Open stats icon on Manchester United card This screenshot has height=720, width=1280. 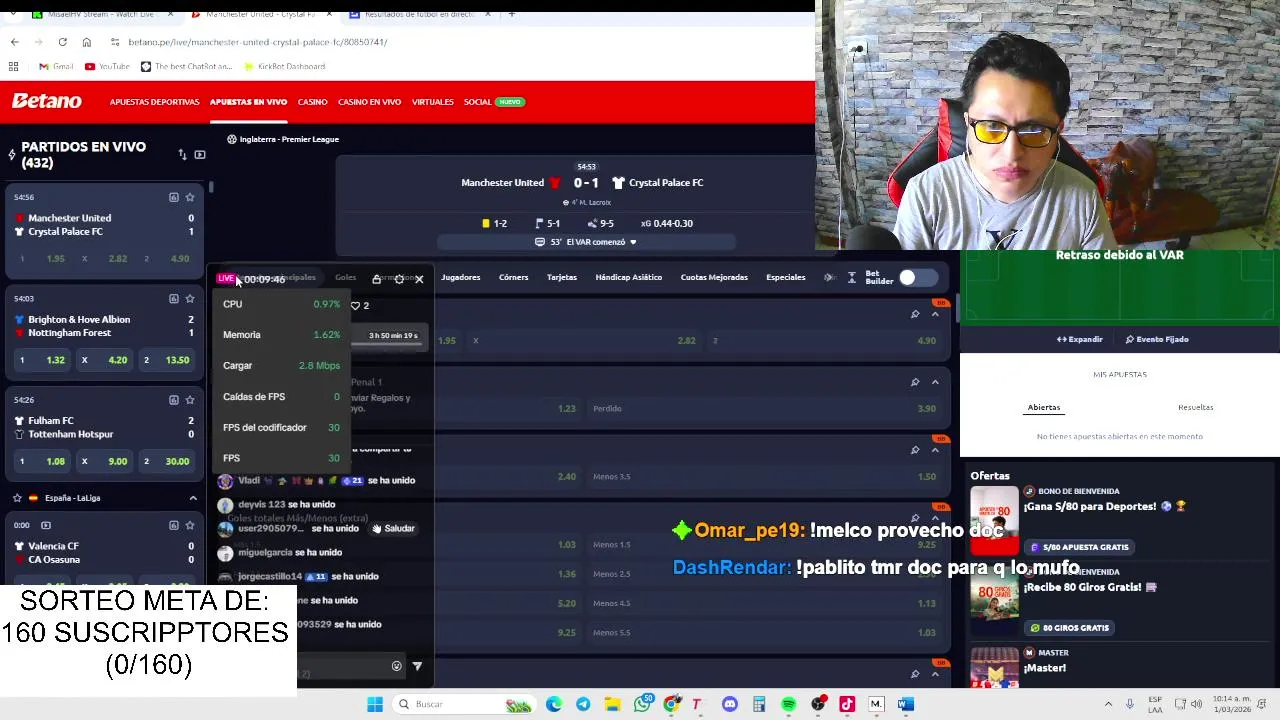[x=174, y=197]
